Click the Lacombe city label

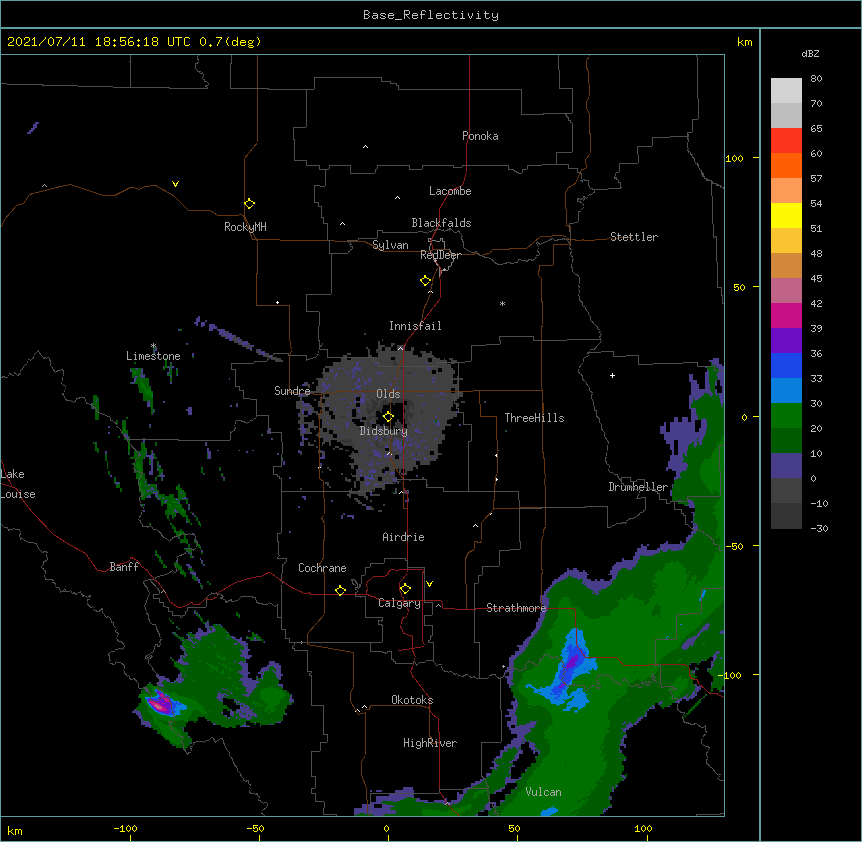450,191
